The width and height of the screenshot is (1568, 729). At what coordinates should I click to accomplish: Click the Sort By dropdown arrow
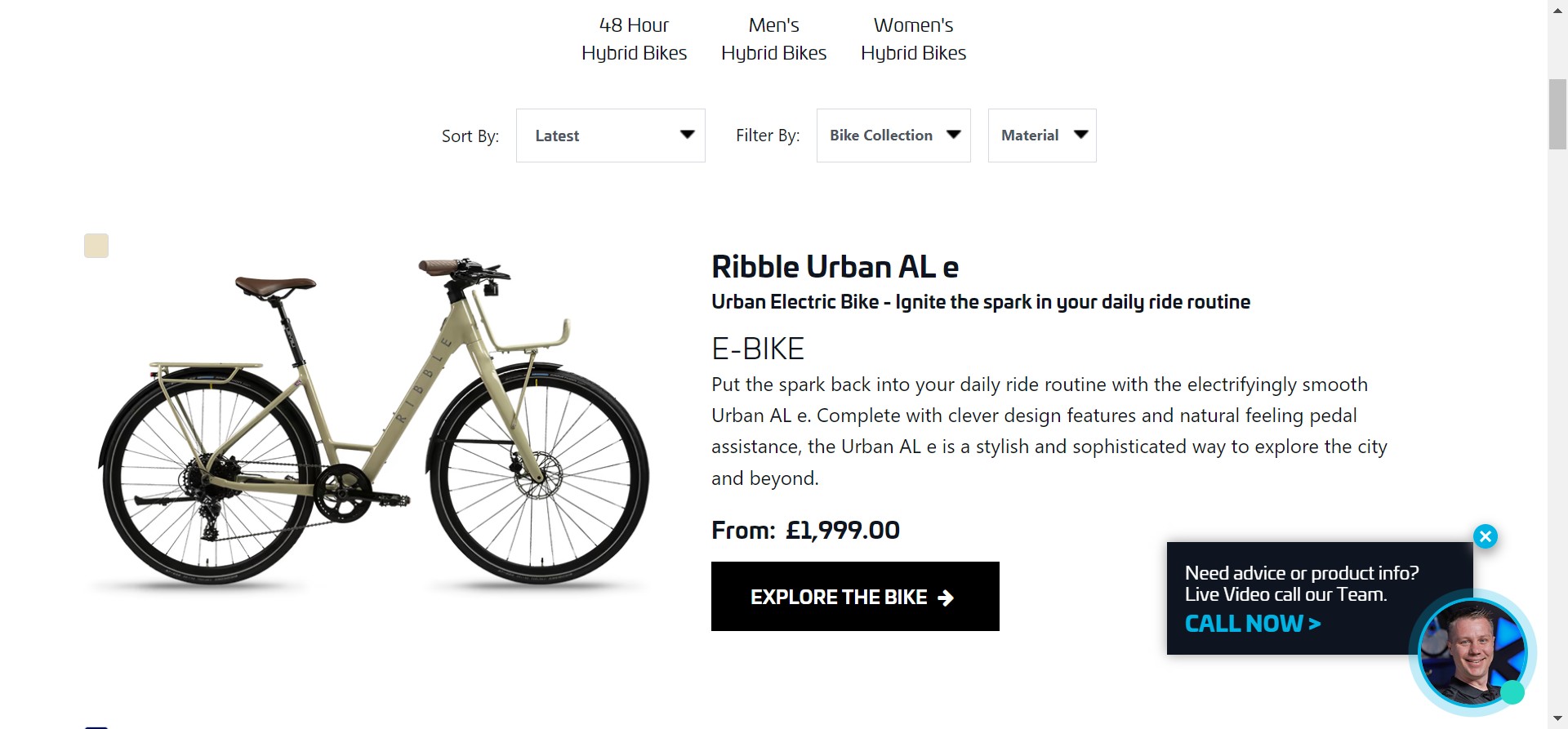(687, 135)
